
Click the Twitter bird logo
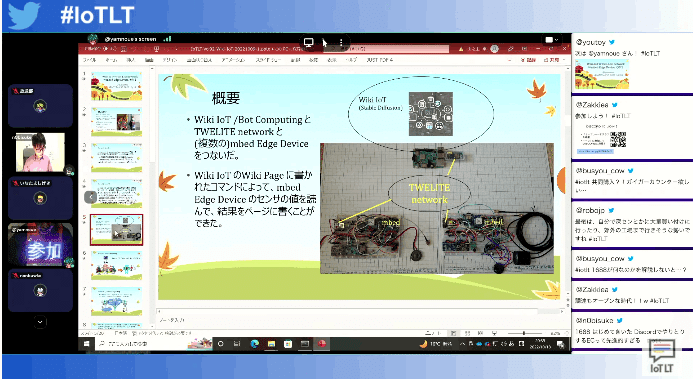coord(24,15)
